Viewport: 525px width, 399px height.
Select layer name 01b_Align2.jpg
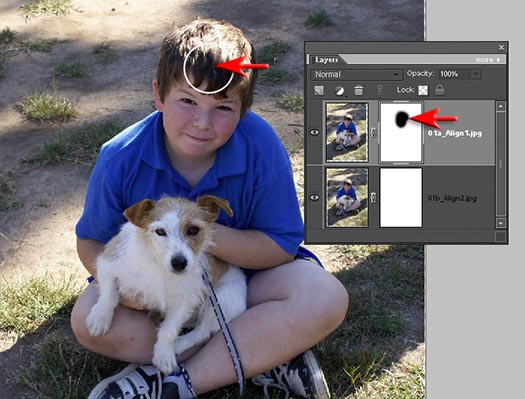tap(452, 198)
